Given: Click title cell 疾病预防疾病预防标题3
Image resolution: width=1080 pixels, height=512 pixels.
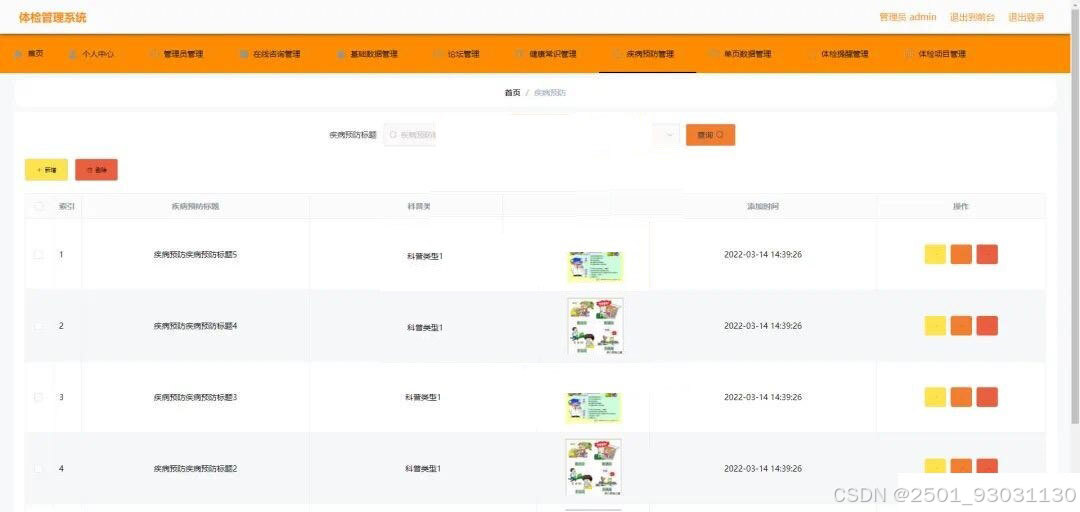Looking at the screenshot, I should pos(196,397).
